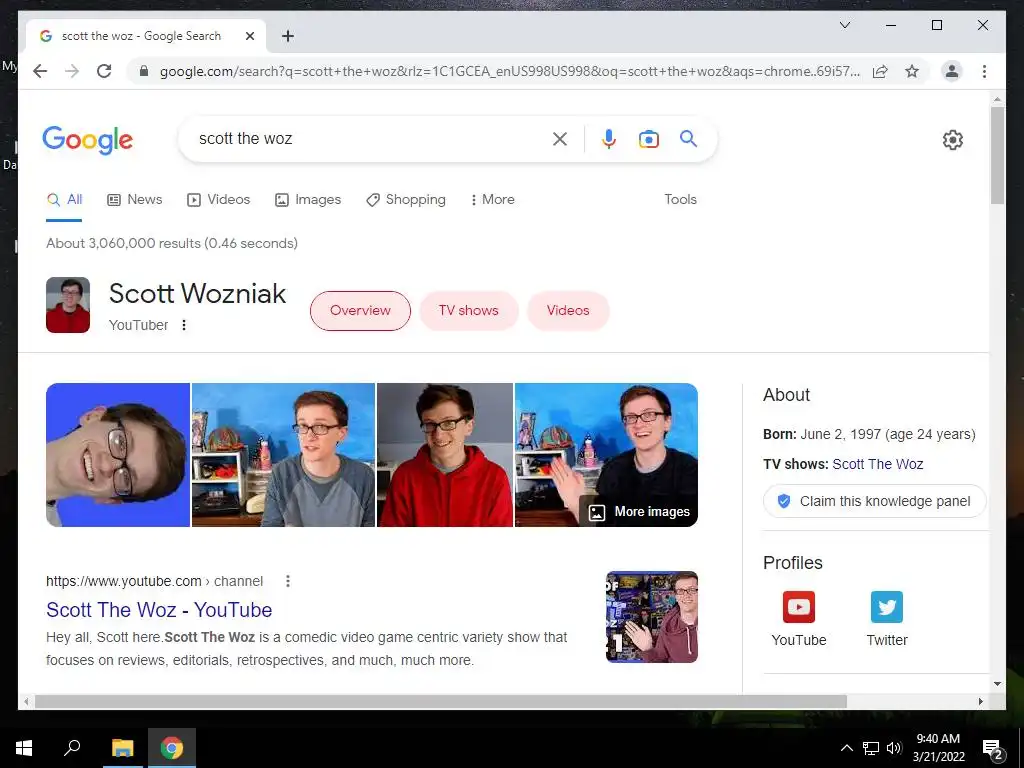Start voice search with the microphone icon

609,138
